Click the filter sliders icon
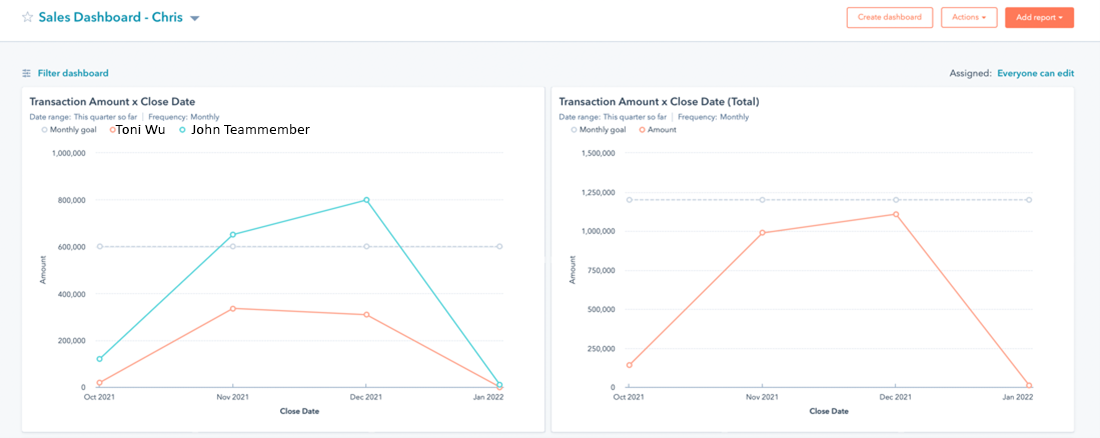The height and width of the screenshot is (438, 1100). click(x=27, y=73)
